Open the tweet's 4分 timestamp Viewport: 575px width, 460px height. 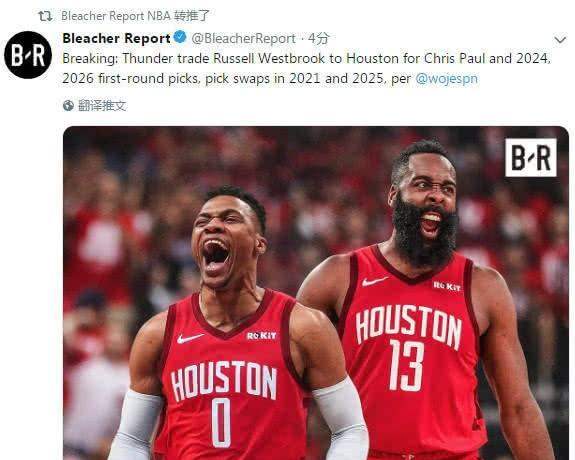point(318,38)
